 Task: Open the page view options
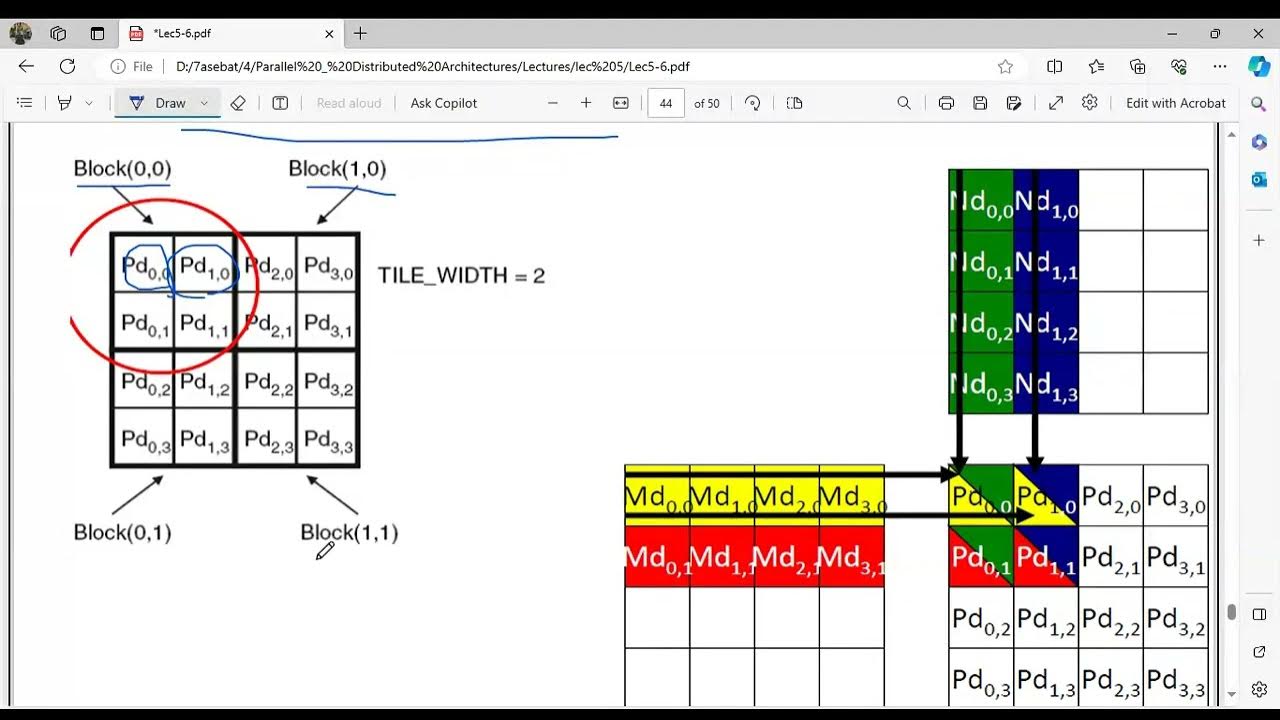click(x=795, y=103)
